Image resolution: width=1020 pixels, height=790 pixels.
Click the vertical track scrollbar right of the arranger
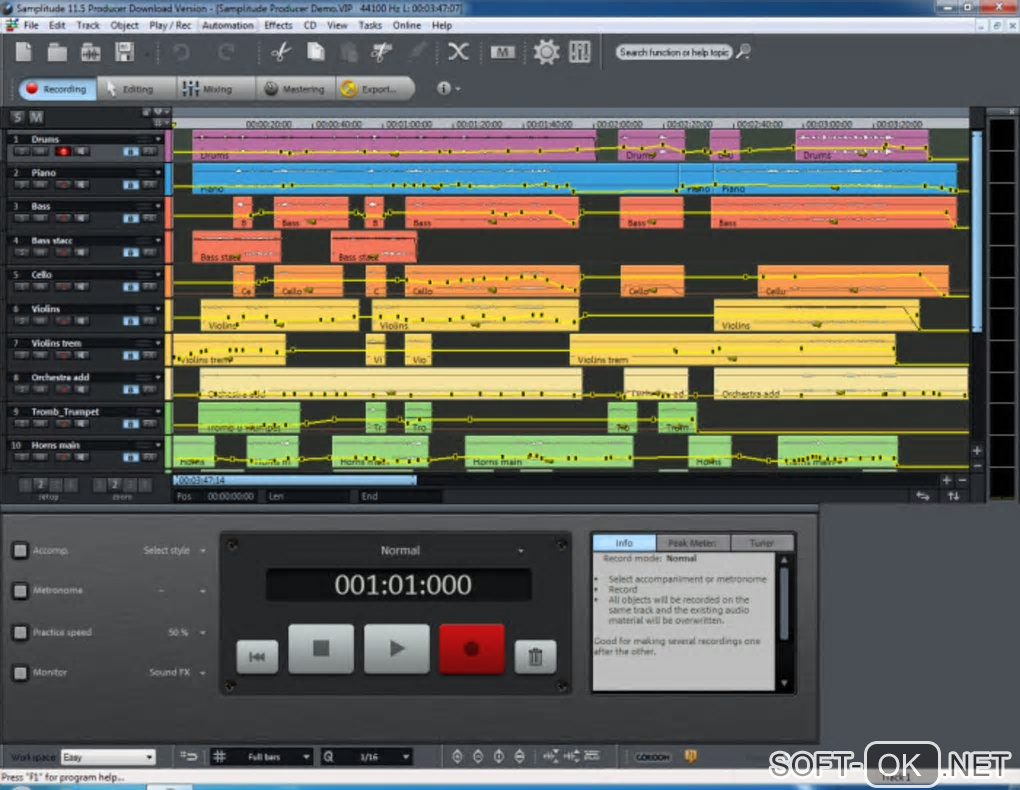coord(976,232)
